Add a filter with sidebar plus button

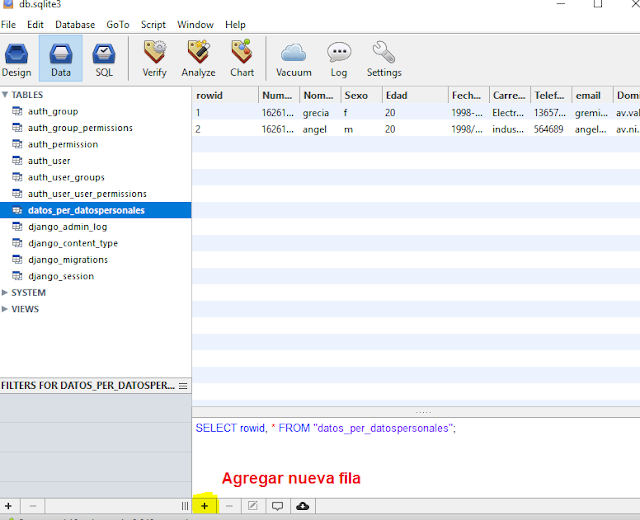pos(9,506)
